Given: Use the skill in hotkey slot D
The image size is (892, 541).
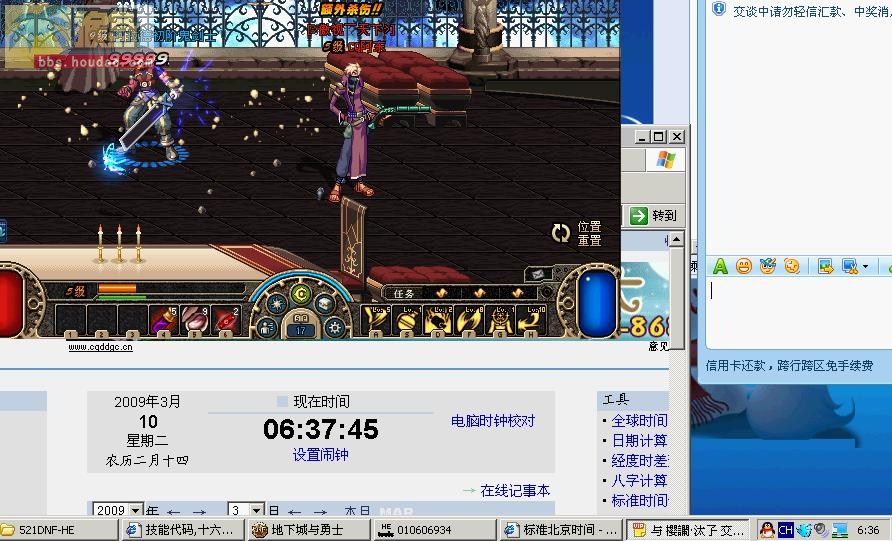Looking at the screenshot, I should [439, 320].
